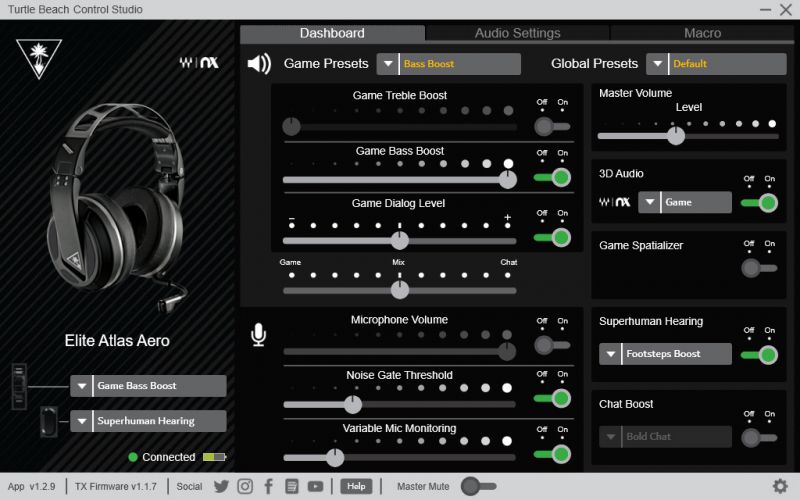800x500 pixels.
Task: Click the Variable Mic Monitoring slider knob
Action: click(x=335, y=457)
